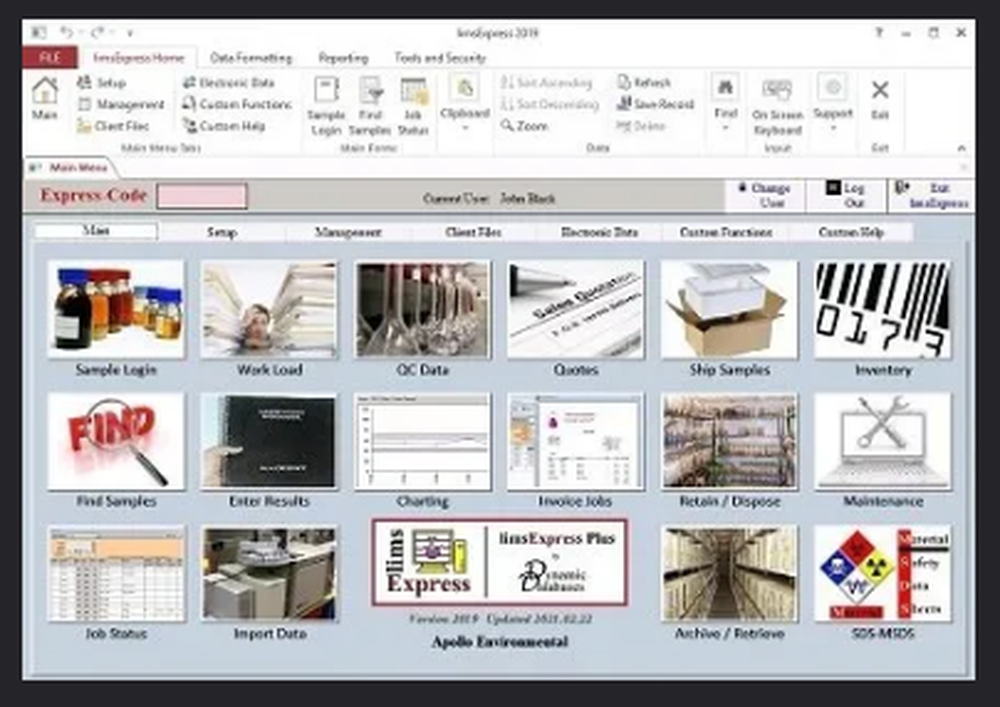Click the Job Status ribbon icon
This screenshot has width=1000, height=707.
[413, 106]
